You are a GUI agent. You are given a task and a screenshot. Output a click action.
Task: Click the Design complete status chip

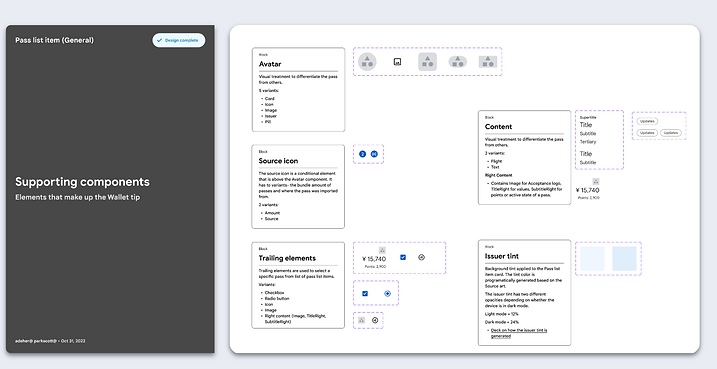click(x=179, y=40)
